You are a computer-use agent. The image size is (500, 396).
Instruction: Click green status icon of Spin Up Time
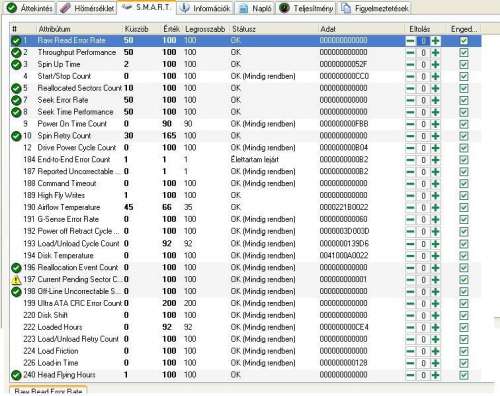pyautogui.click(x=16, y=64)
